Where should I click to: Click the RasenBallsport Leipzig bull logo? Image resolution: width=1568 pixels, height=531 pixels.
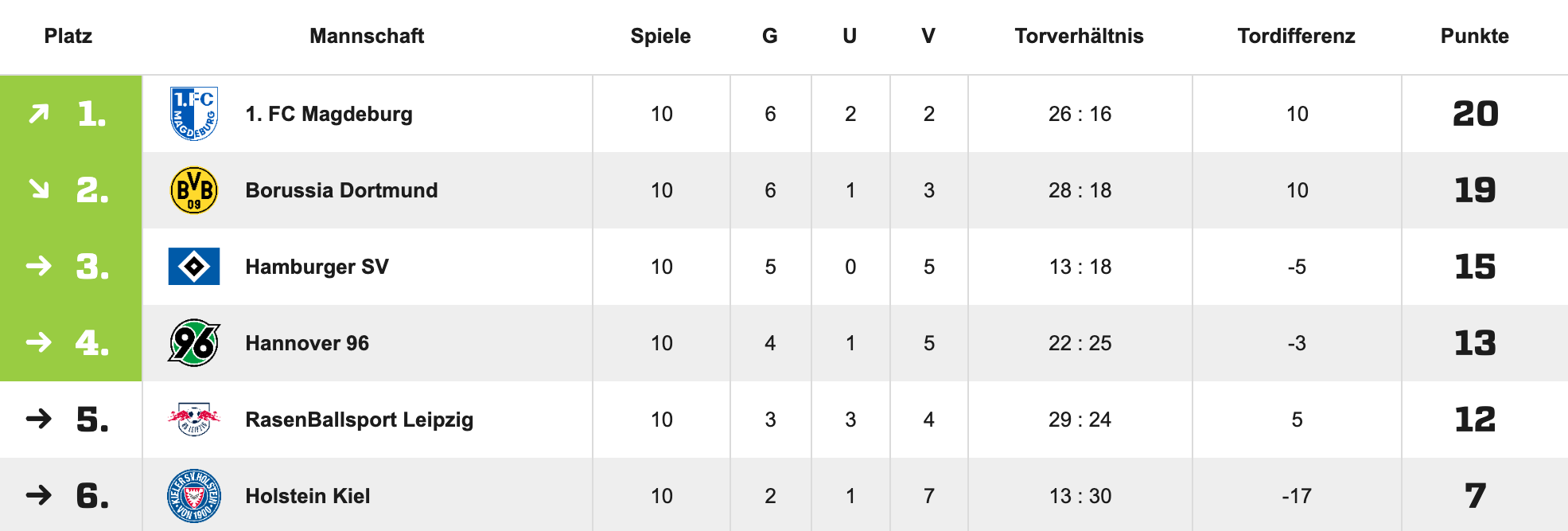point(194,420)
